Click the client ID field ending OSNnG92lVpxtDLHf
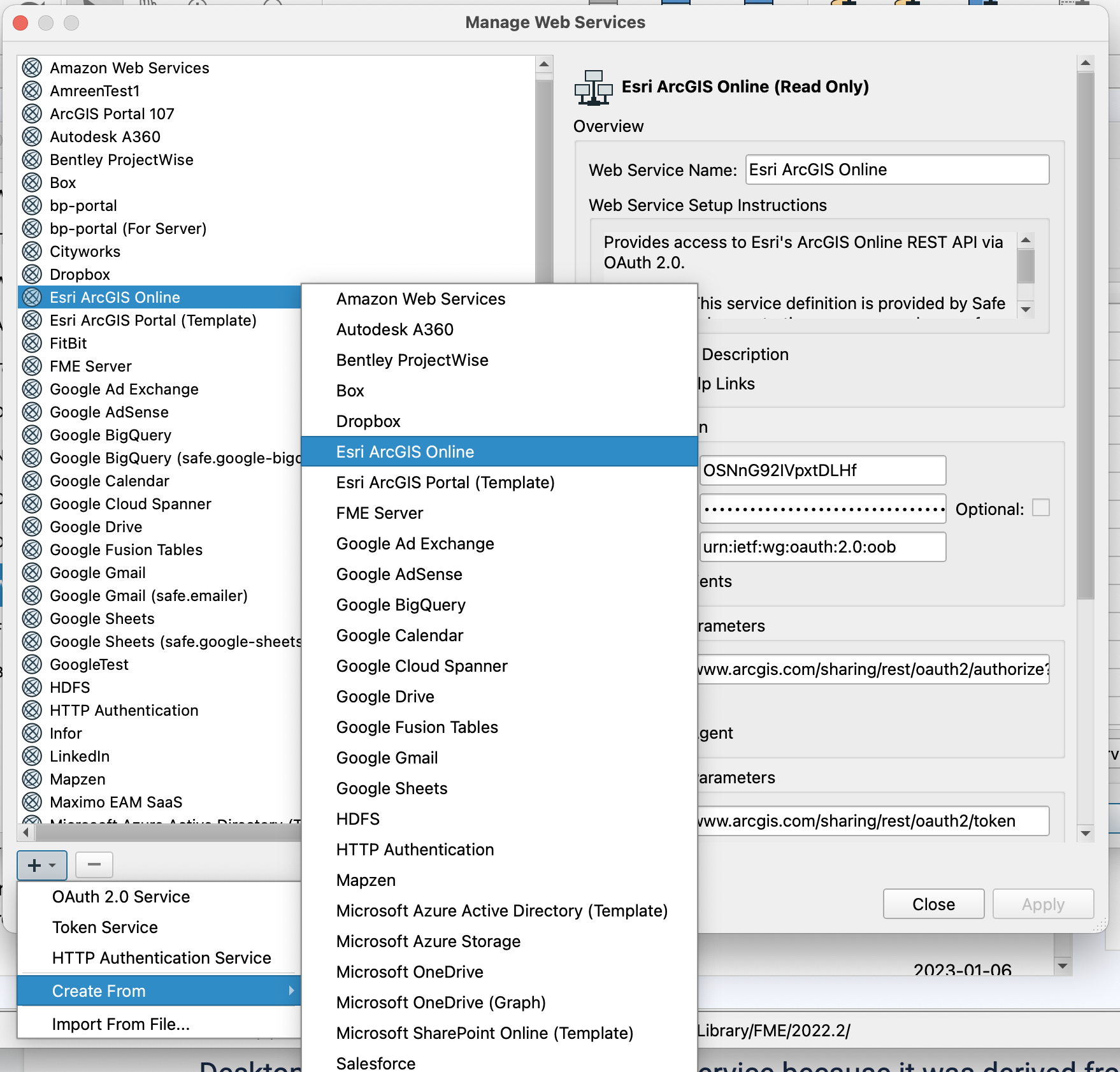 click(x=822, y=470)
